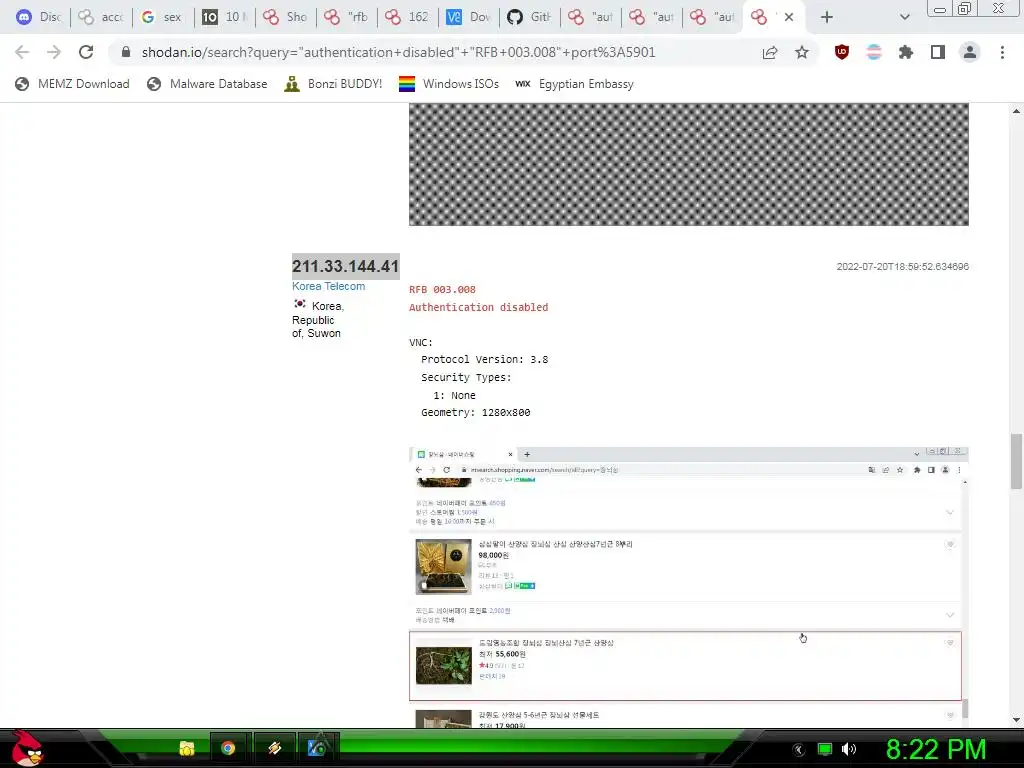1024x768 pixels.
Task: Switch to the Discord tab
Action: (37, 17)
